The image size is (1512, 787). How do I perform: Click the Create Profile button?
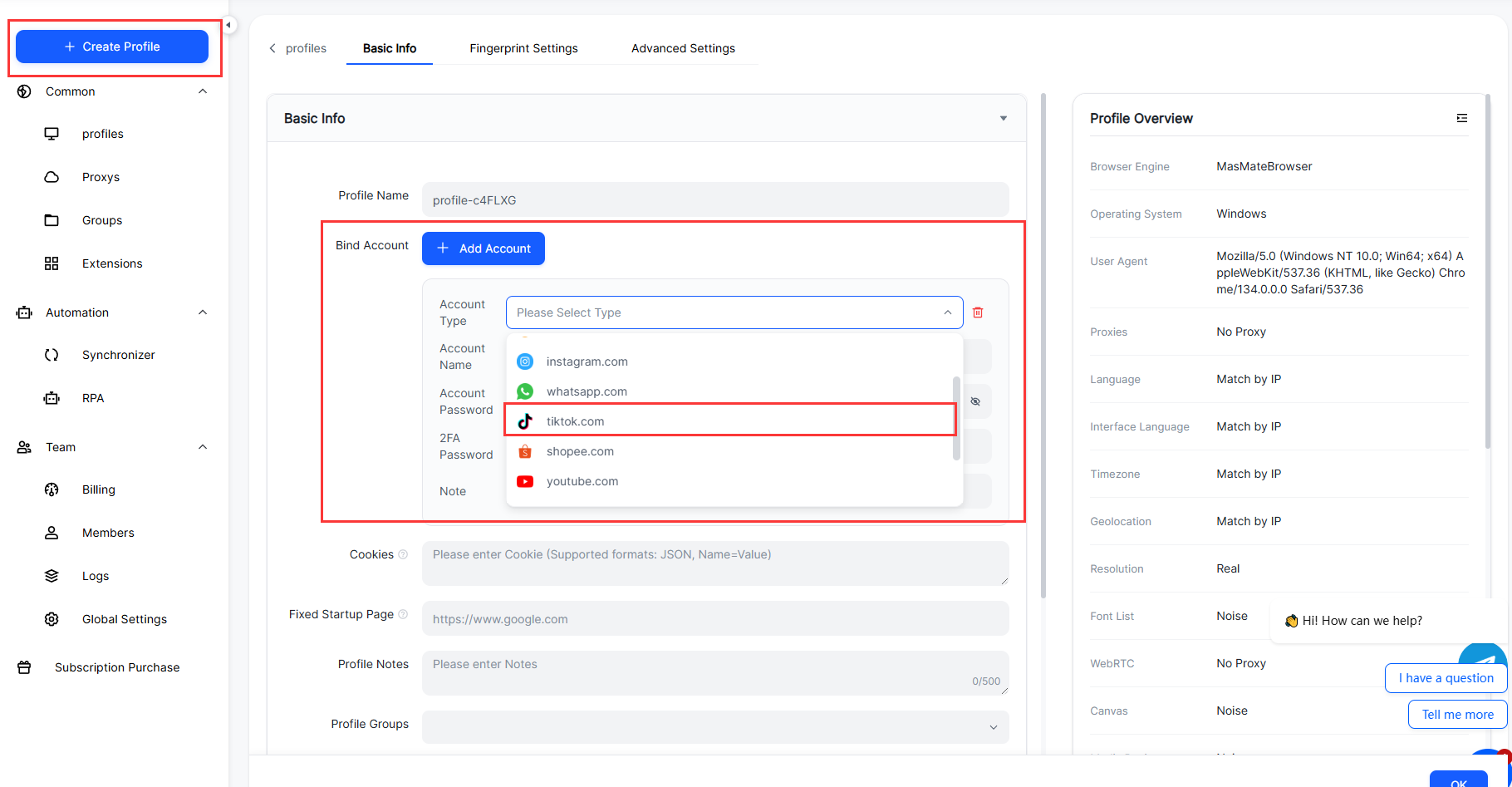pos(112,47)
